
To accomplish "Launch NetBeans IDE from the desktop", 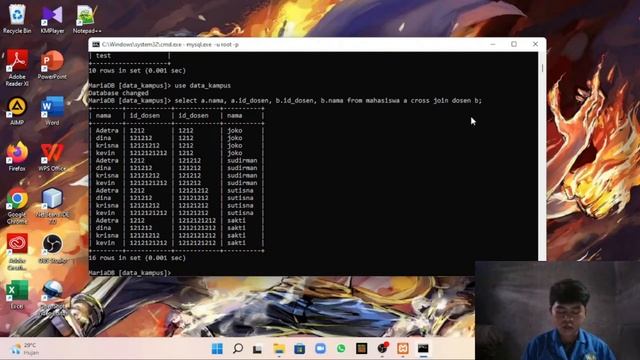I will [x=52, y=205].
